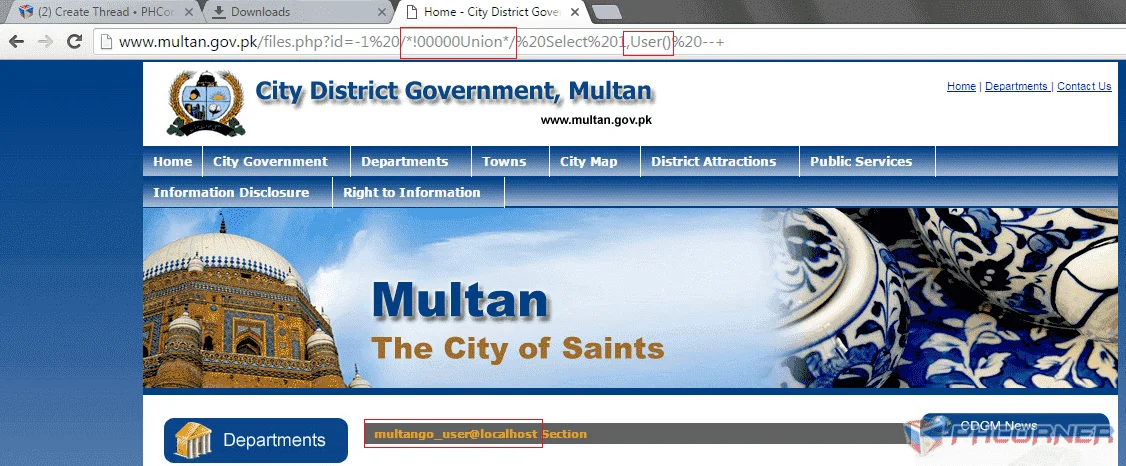Open a new browser tab
Image resolution: width=1126 pixels, height=466 pixels.
point(608,12)
